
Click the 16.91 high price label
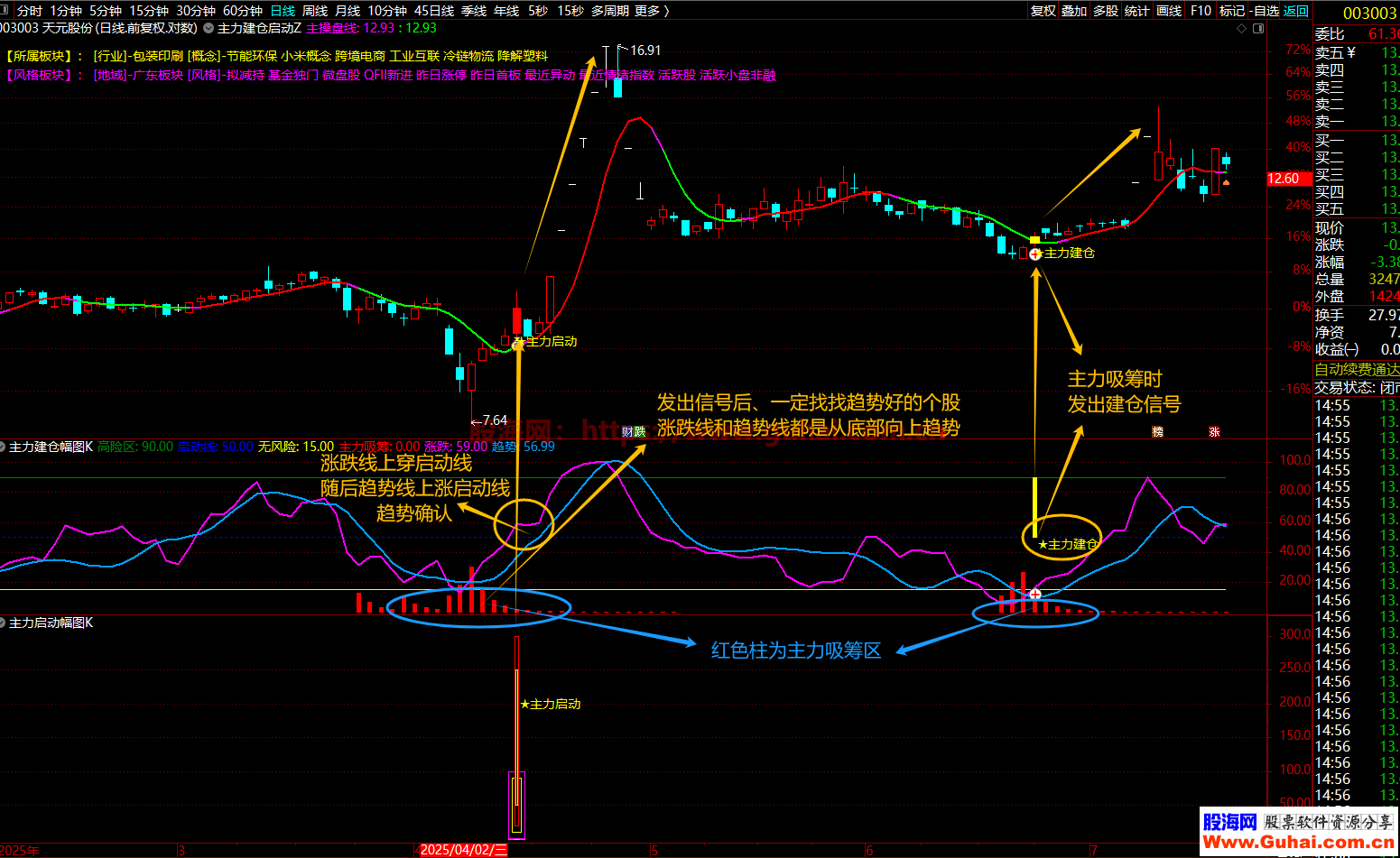click(x=645, y=51)
